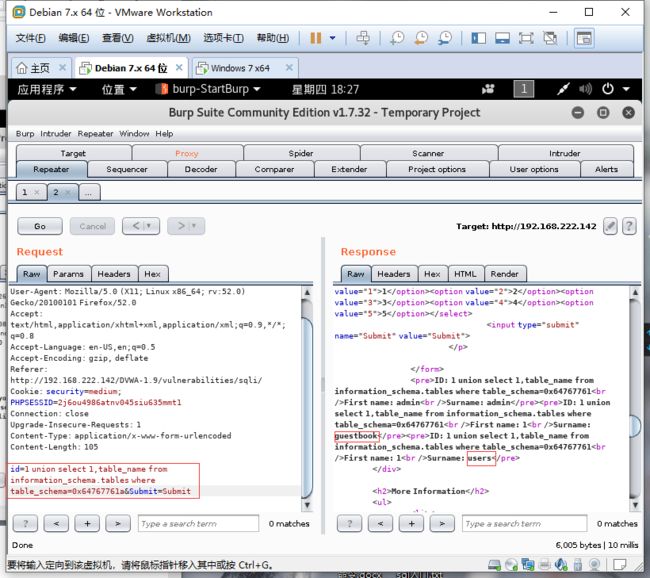The image size is (650, 578).
Task: Open the 虚拟机(M) menu
Action: pyautogui.click(x=168, y=38)
